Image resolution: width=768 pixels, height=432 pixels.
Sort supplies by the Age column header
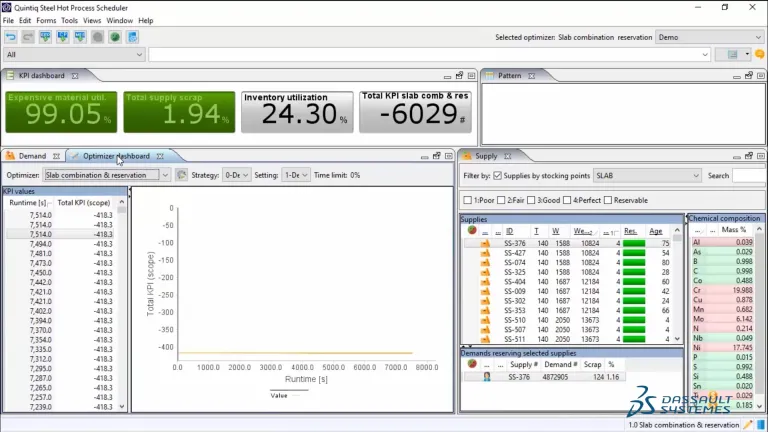coord(655,231)
